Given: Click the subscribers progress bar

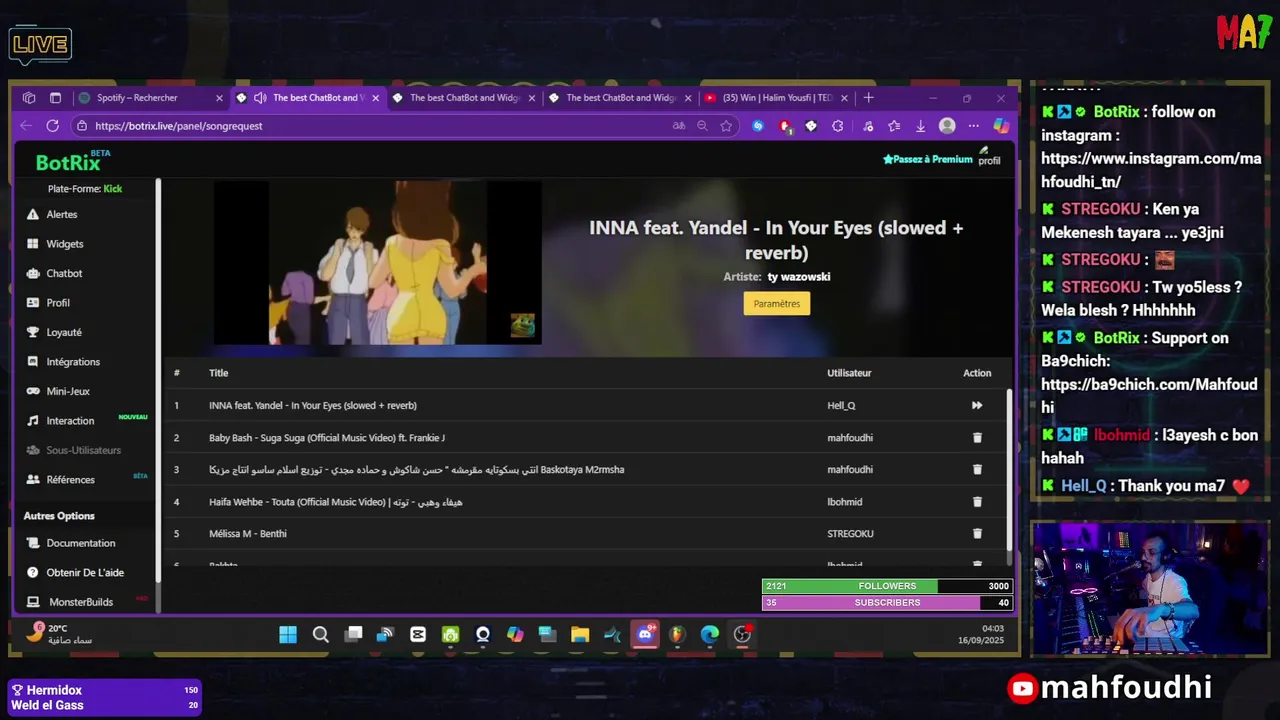Looking at the screenshot, I should [x=887, y=603].
